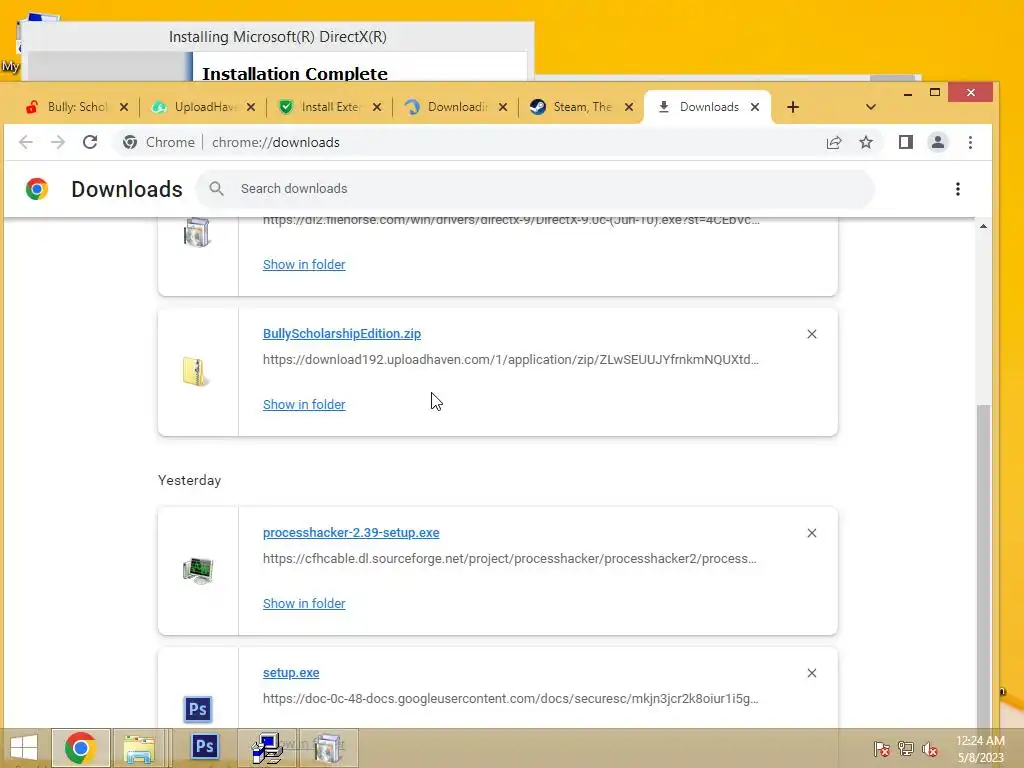Open Photoshop from the taskbar
1024x768 pixels.
coord(205,747)
